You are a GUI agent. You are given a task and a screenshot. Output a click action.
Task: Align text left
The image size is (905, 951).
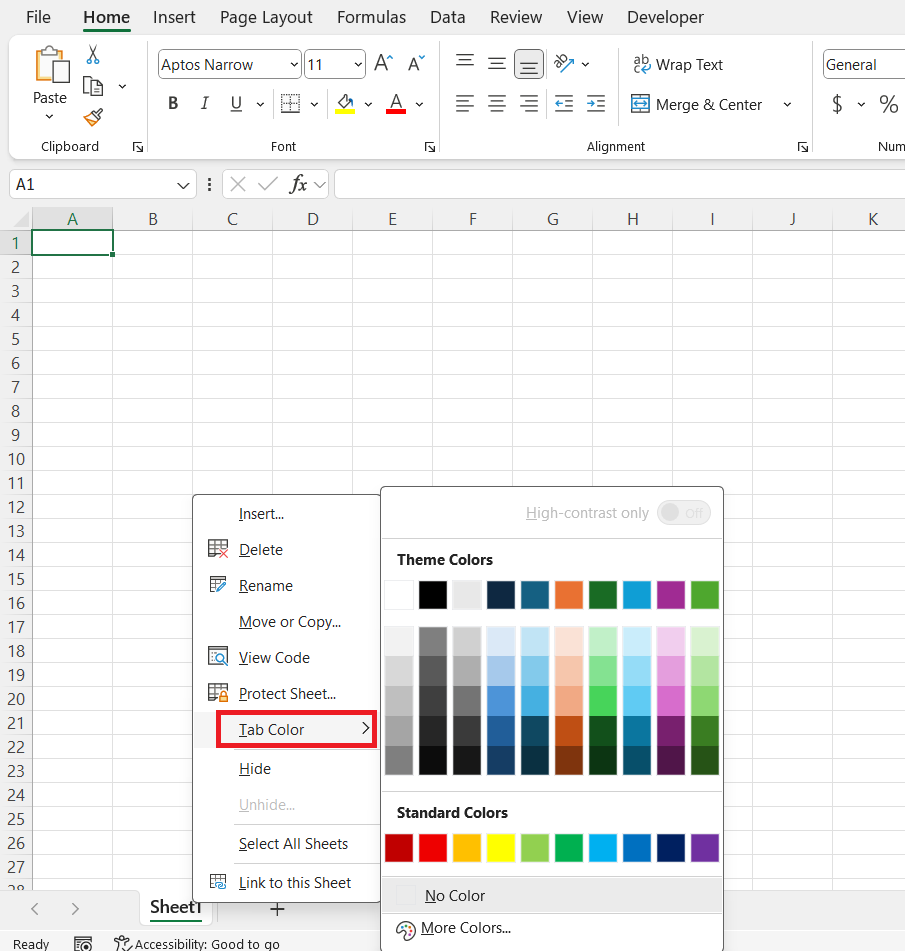465,104
